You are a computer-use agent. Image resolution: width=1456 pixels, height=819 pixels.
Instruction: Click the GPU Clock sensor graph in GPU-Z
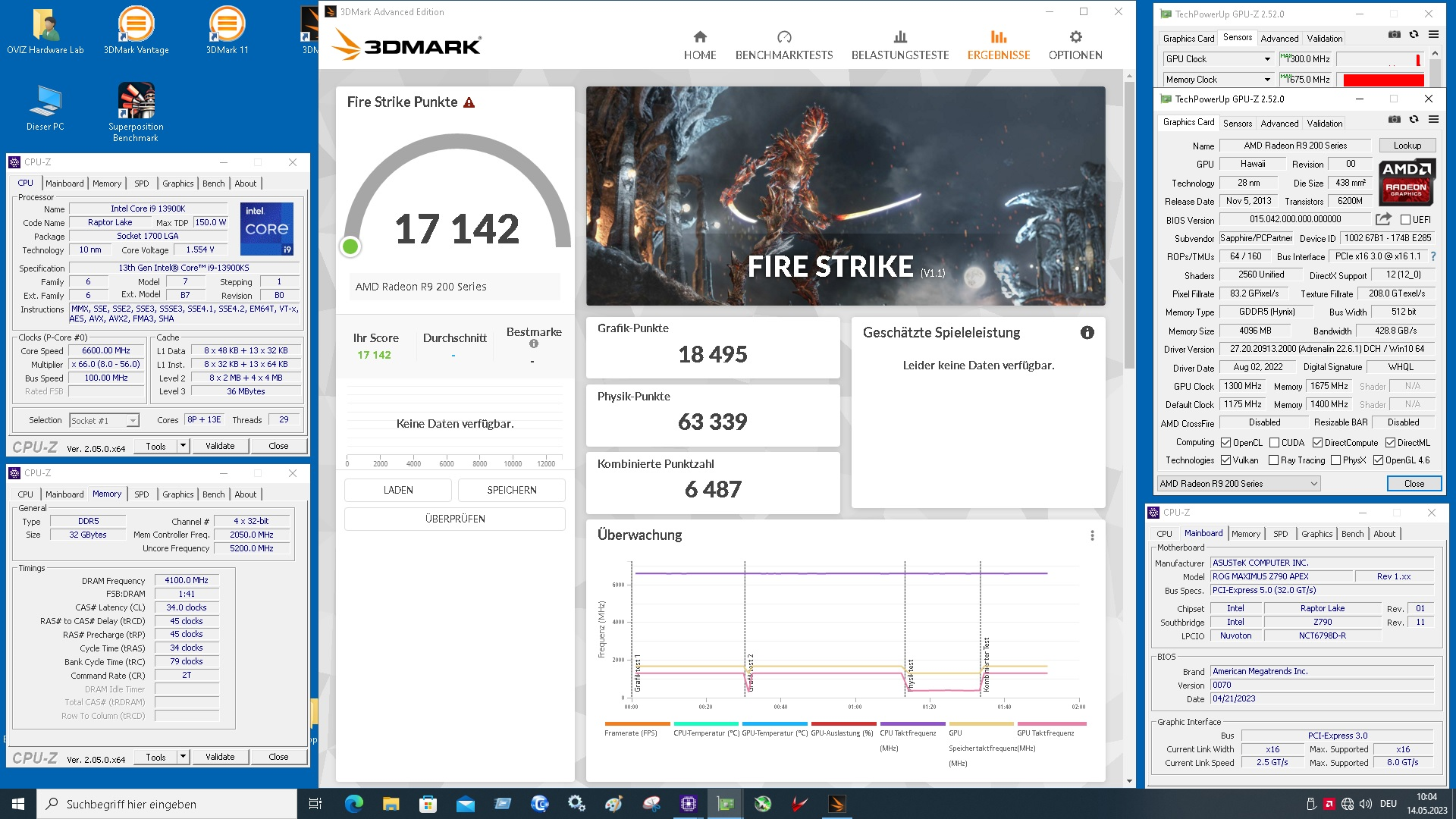1382,59
